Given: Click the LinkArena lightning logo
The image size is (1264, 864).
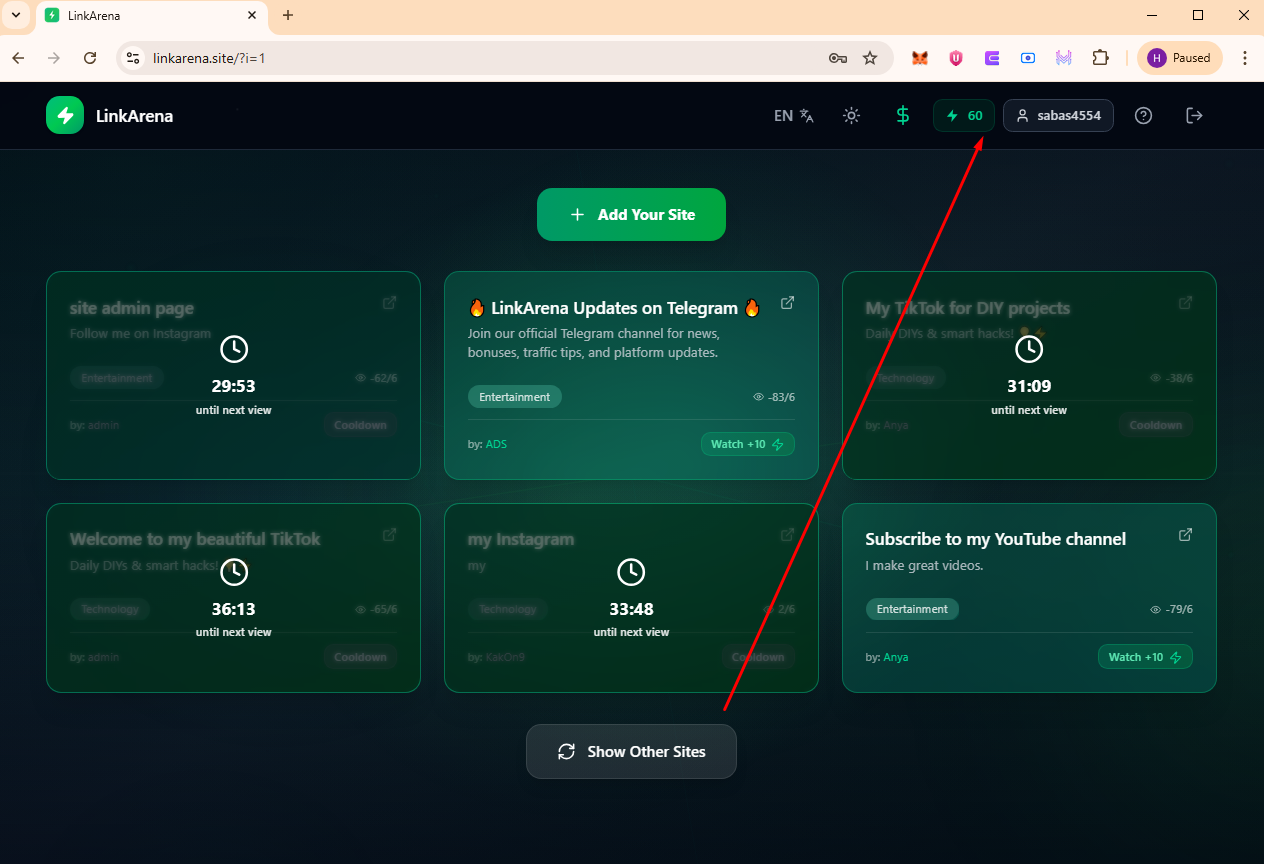Looking at the screenshot, I should 65,115.
